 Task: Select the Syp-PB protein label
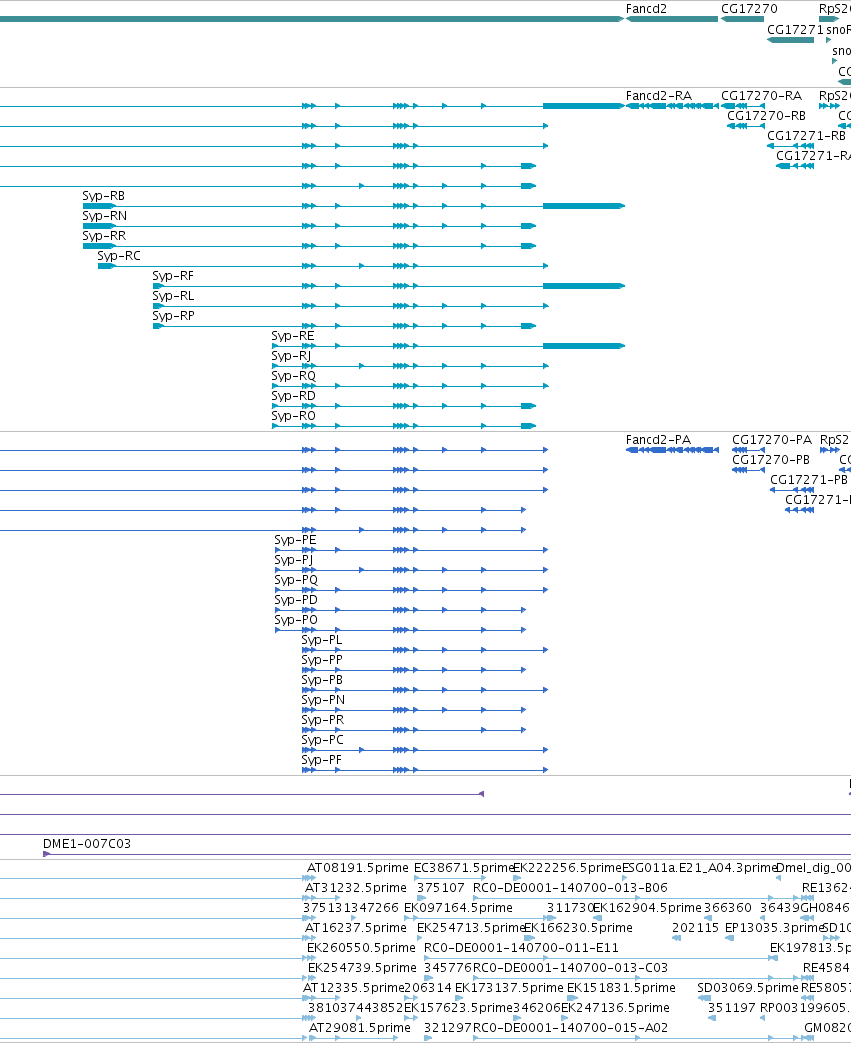[322, 679]
